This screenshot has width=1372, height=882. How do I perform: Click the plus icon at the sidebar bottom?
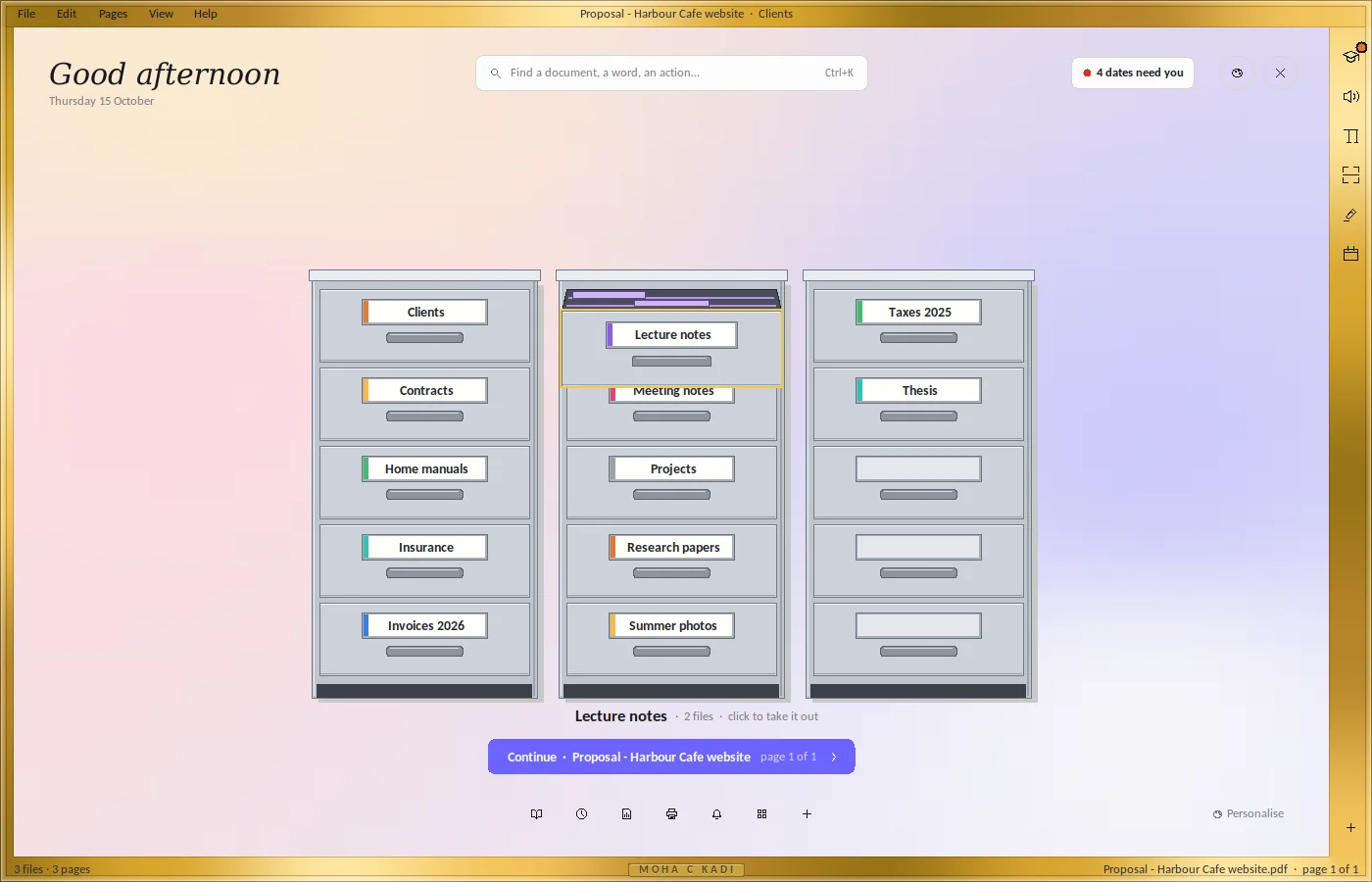pos(1350,828)
